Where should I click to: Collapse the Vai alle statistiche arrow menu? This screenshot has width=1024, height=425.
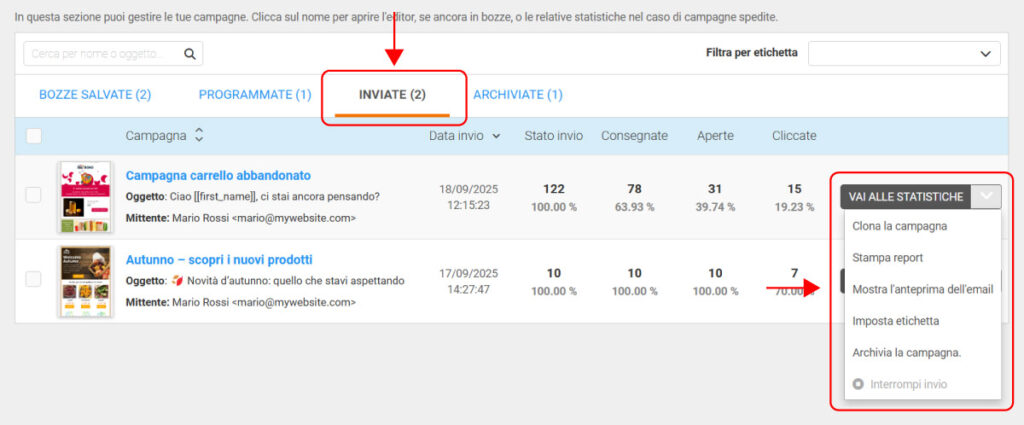point(987,197)
